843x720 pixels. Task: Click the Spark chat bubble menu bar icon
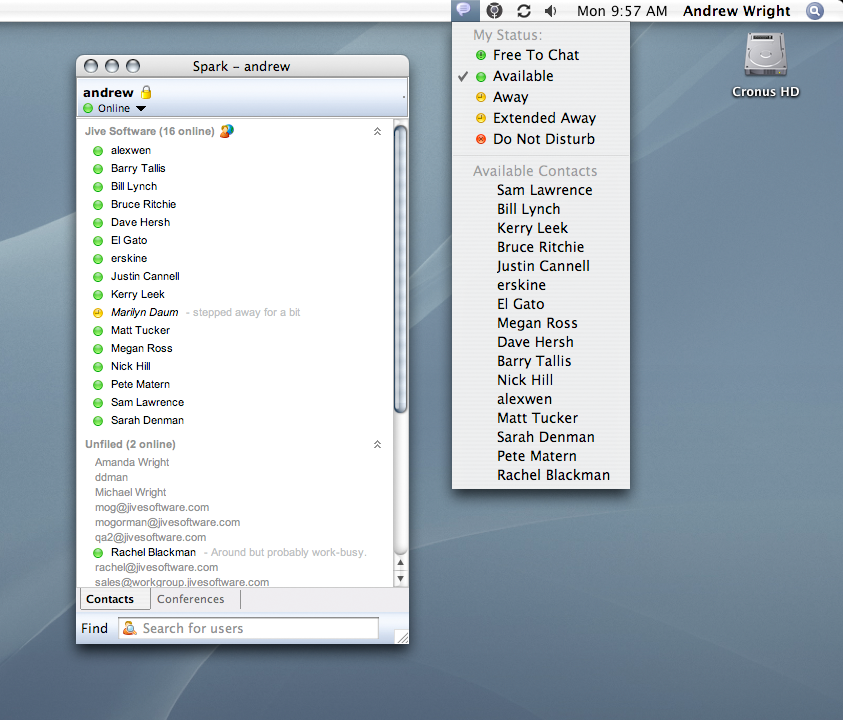pyautogui.click(x=463, y=10)
